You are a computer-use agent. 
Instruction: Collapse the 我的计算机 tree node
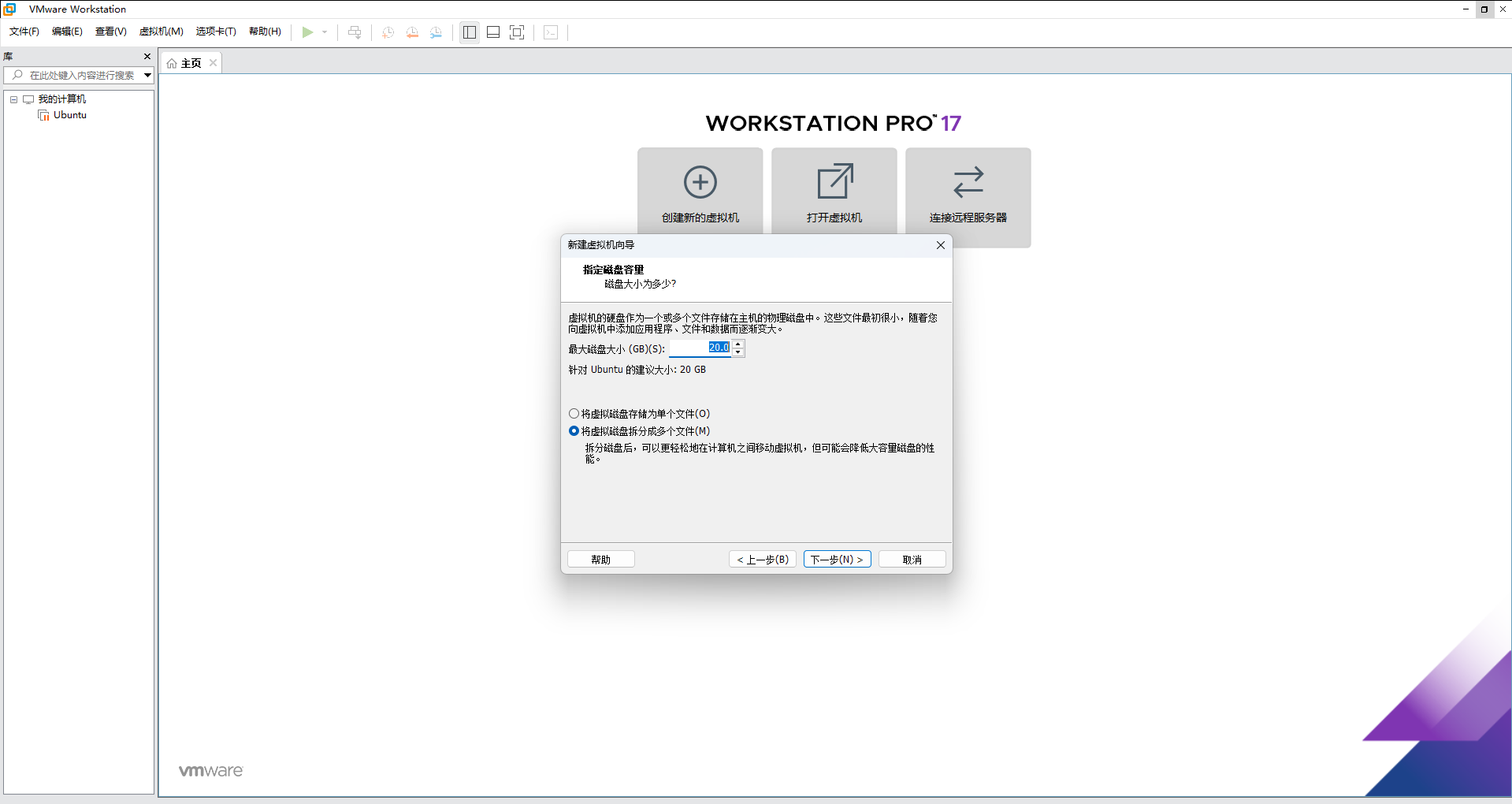click(13, 99)
